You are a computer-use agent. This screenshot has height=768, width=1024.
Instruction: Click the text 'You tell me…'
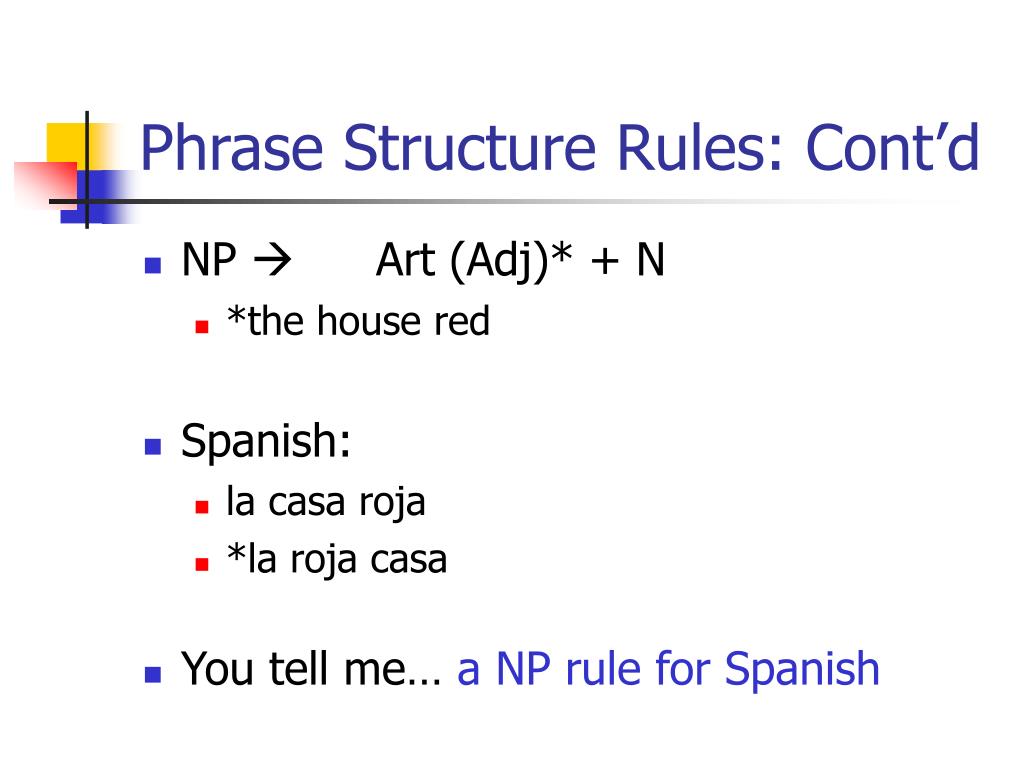coord(312,669)
